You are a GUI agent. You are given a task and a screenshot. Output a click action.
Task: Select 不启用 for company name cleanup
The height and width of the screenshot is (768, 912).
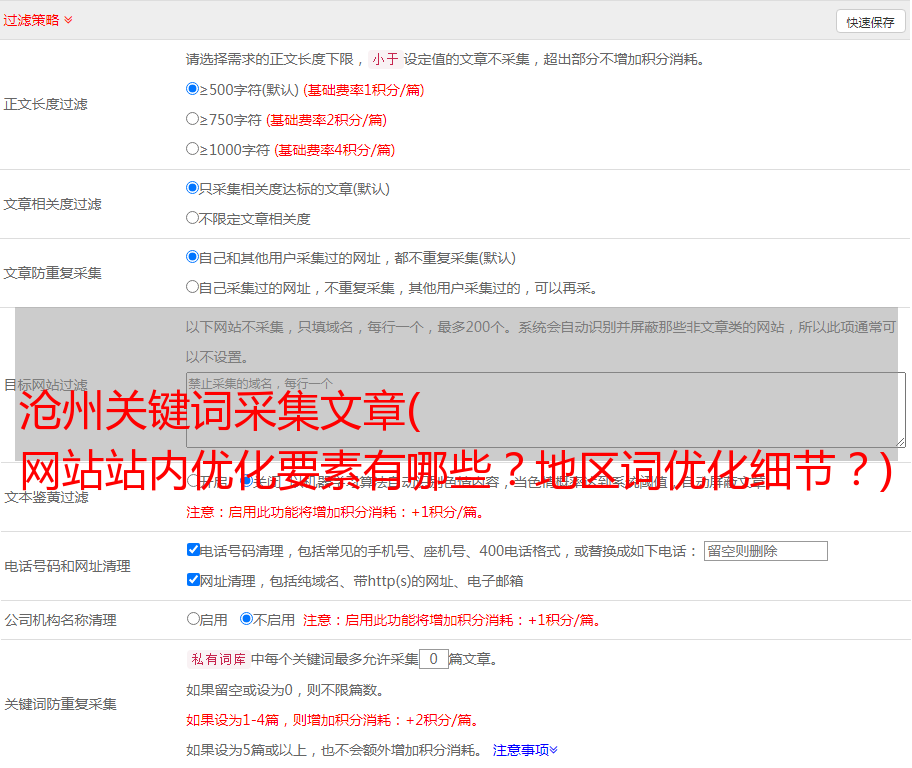(x=246, y=619)
